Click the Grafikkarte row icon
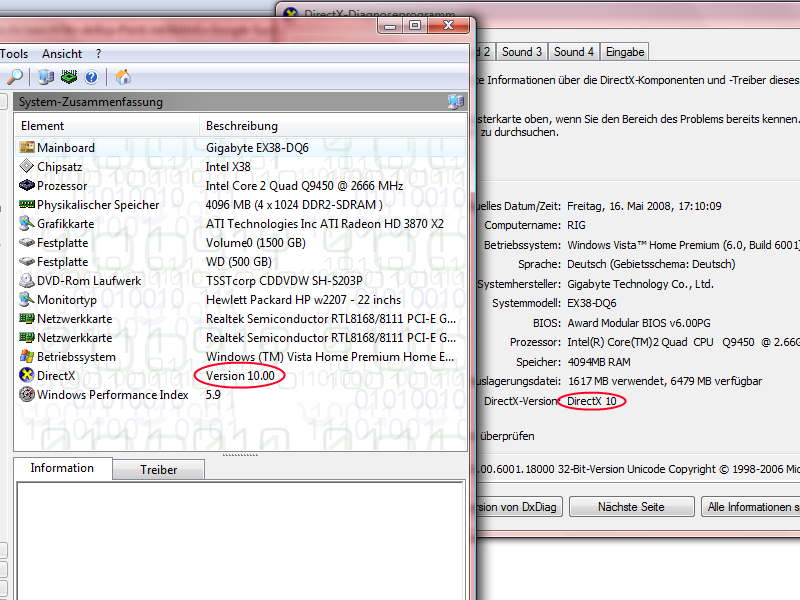Screen dimensions: 800x600 [27, 223]
